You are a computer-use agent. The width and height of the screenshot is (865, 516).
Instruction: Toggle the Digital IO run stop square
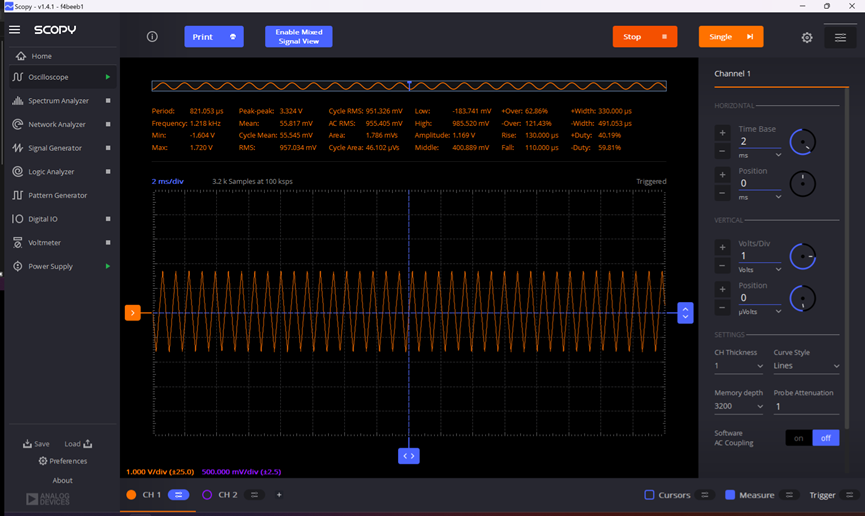pos(108,219)
